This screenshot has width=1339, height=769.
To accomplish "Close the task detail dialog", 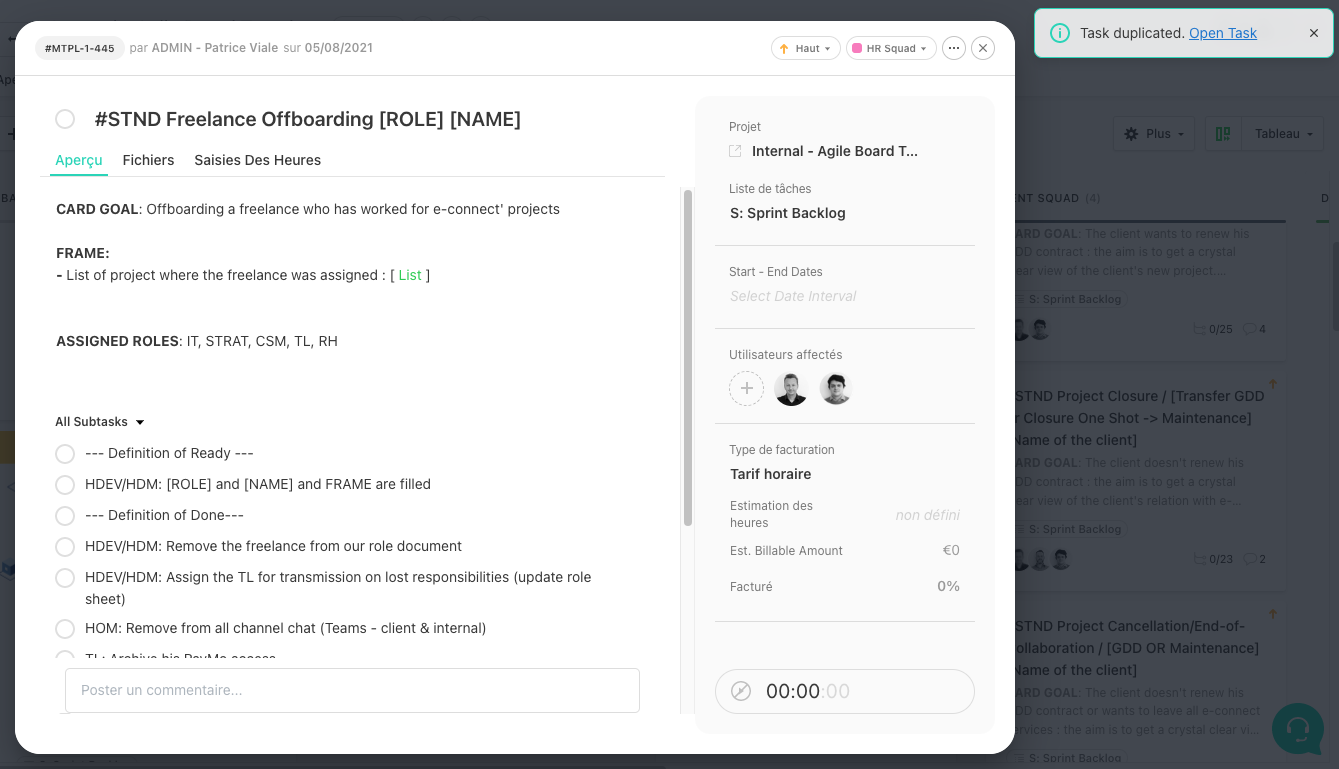I will pyautogui.click(x=983, y=48).
